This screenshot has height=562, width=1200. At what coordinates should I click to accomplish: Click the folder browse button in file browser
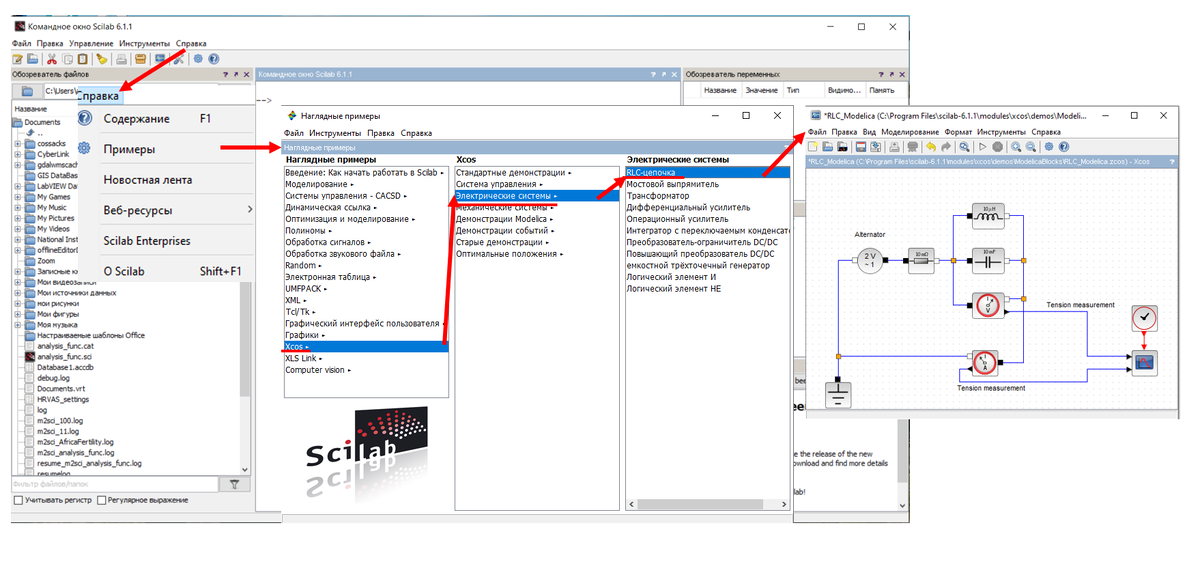pyautogui.click(x=27, y=91)
